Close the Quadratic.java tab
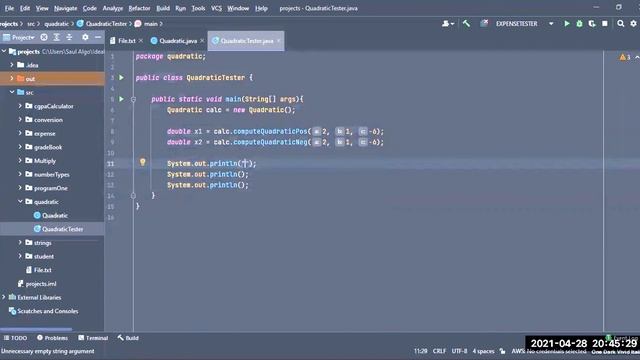This screenshot has width=640, height=360. [x=202, y=41]
